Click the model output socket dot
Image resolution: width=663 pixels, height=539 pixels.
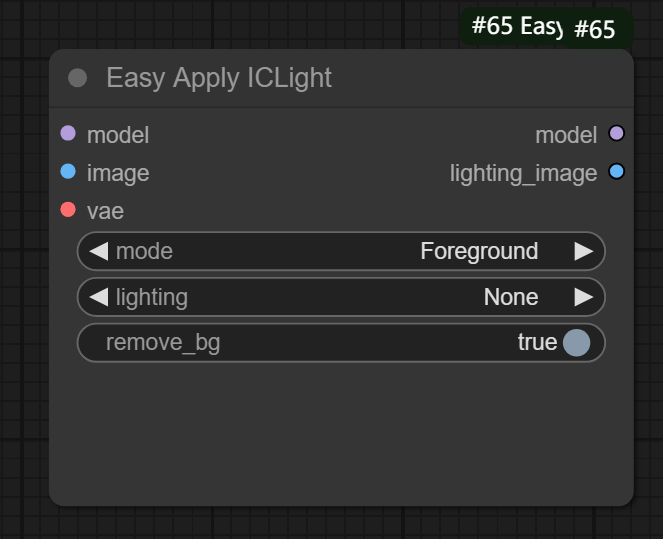(x=616, y=133)
